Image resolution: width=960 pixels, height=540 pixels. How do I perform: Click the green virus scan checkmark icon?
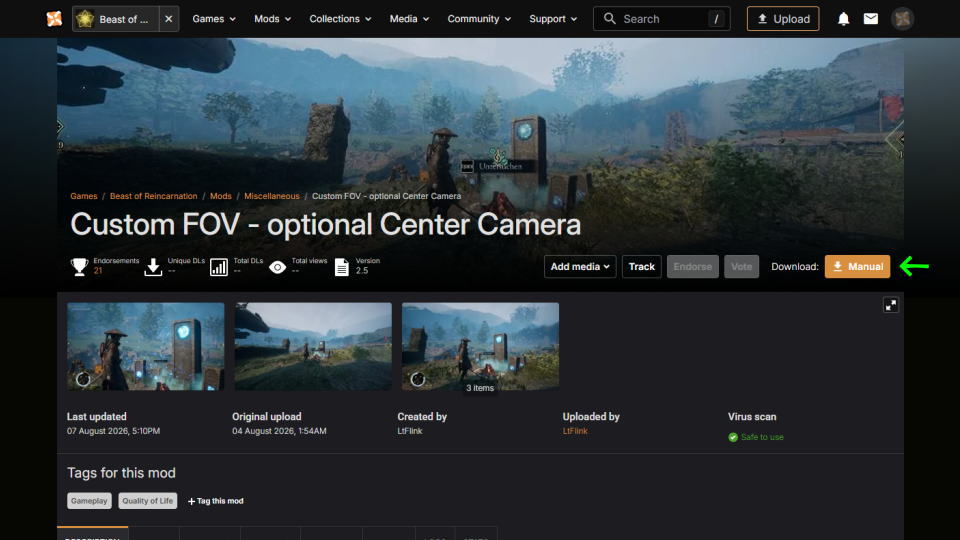click(733, 437)
